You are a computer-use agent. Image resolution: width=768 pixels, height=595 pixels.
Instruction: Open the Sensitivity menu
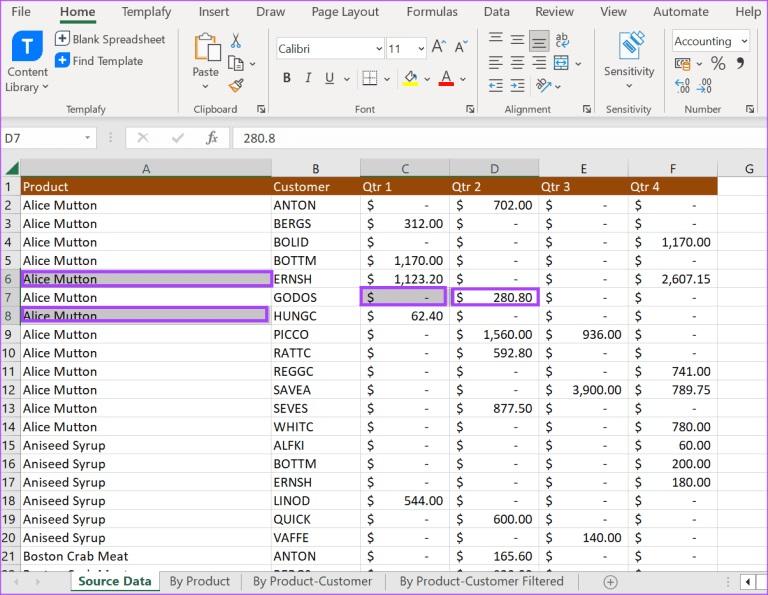tap(629, 61)
